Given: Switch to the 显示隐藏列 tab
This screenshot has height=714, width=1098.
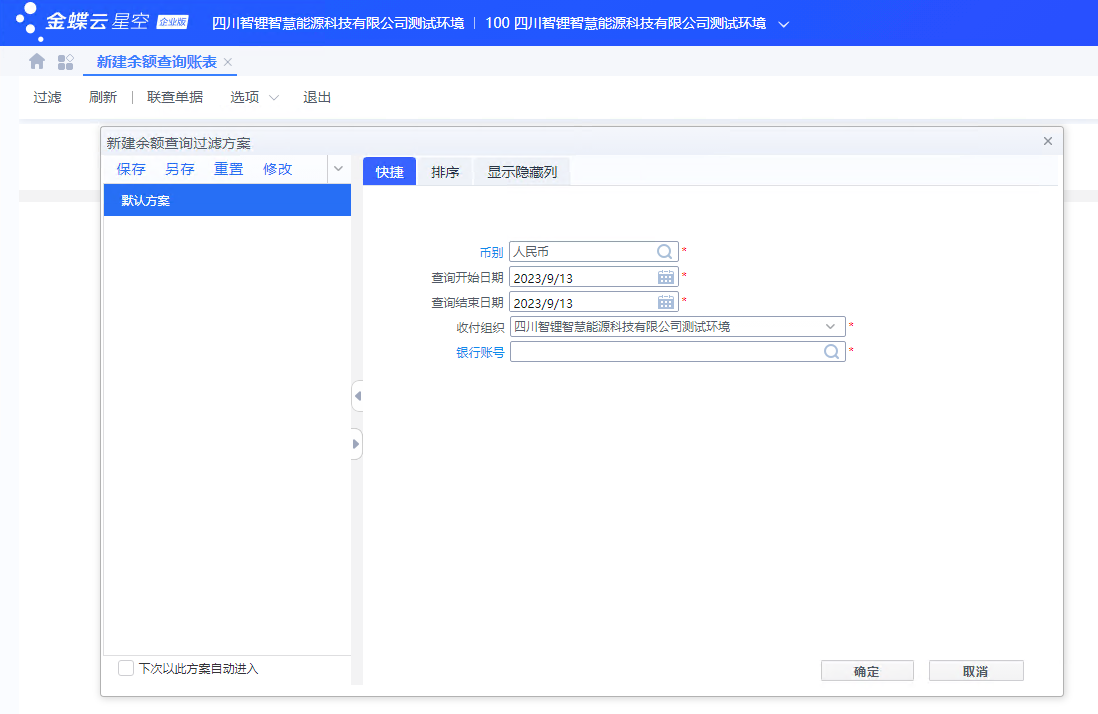Looking at the screenshot, I should click(522, 172).
